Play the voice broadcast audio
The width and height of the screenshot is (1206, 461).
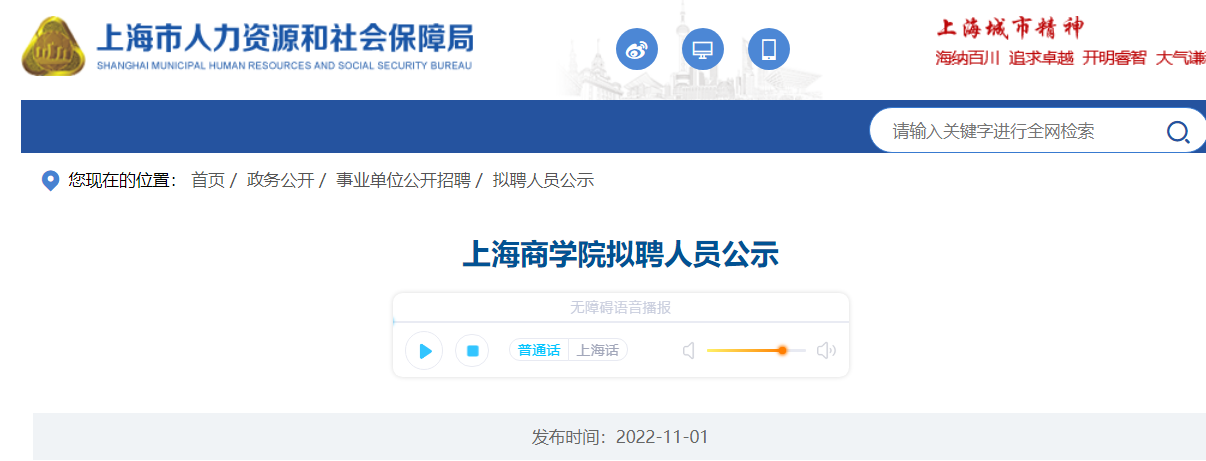point(424,351)
